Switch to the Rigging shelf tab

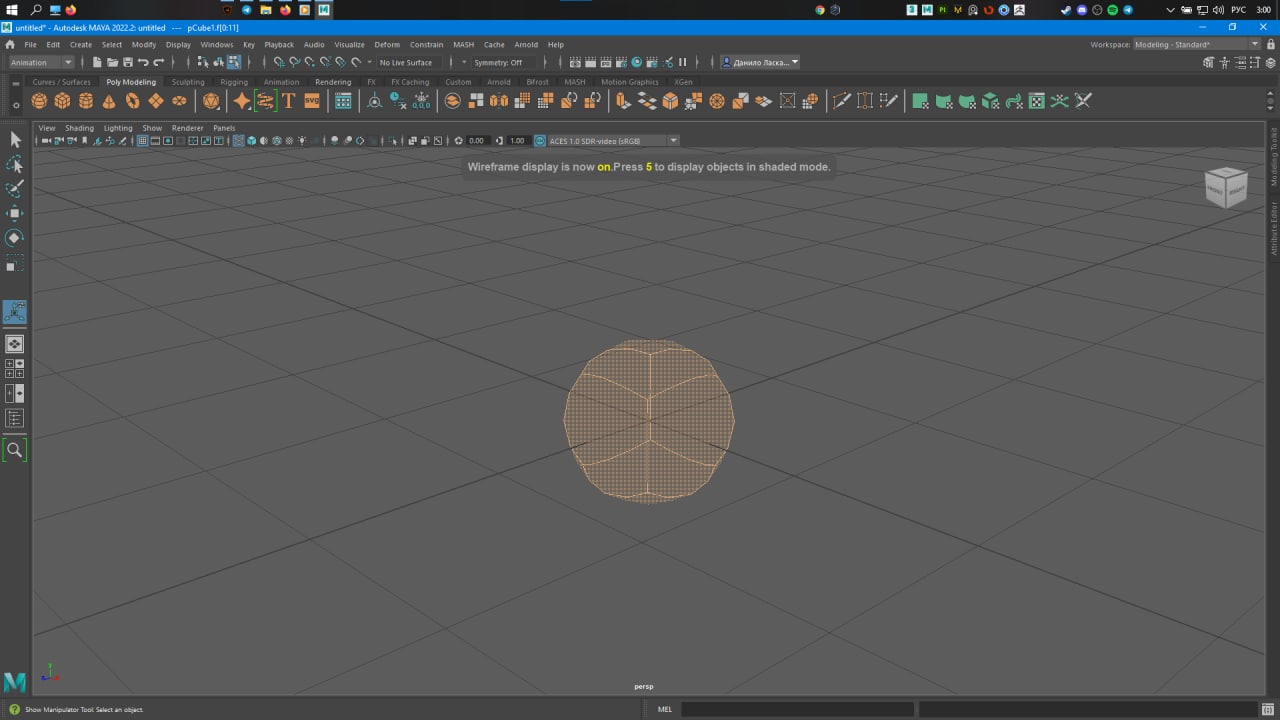tap(234, 82)
